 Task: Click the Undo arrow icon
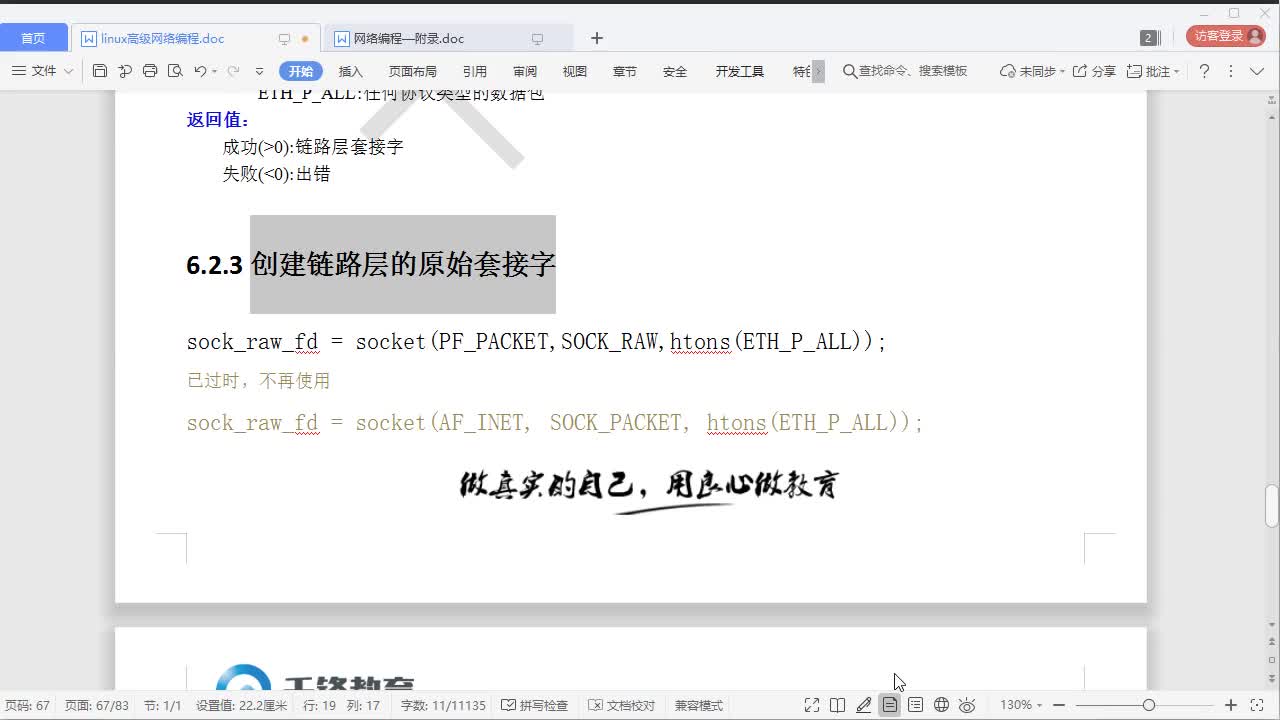pos(200,71)
